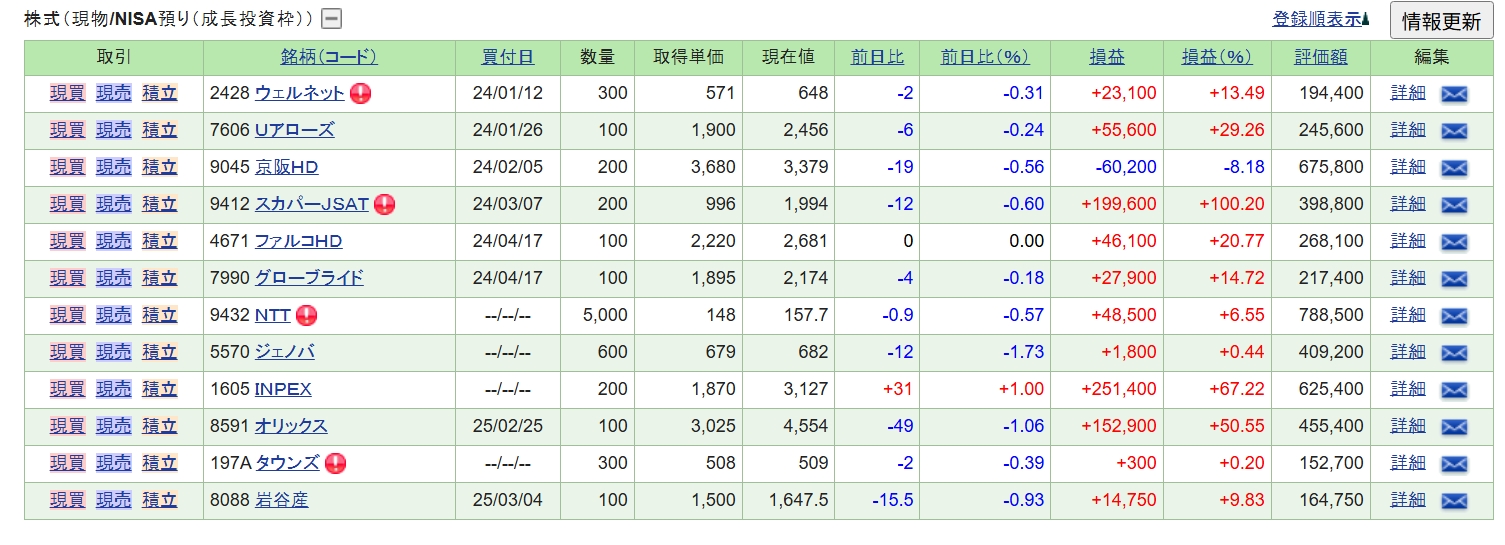Click the red alert icon next to ウェルネット
The width and height of the screenshot is (1505, 545).
pyautogui.click(x=360, y=94)
